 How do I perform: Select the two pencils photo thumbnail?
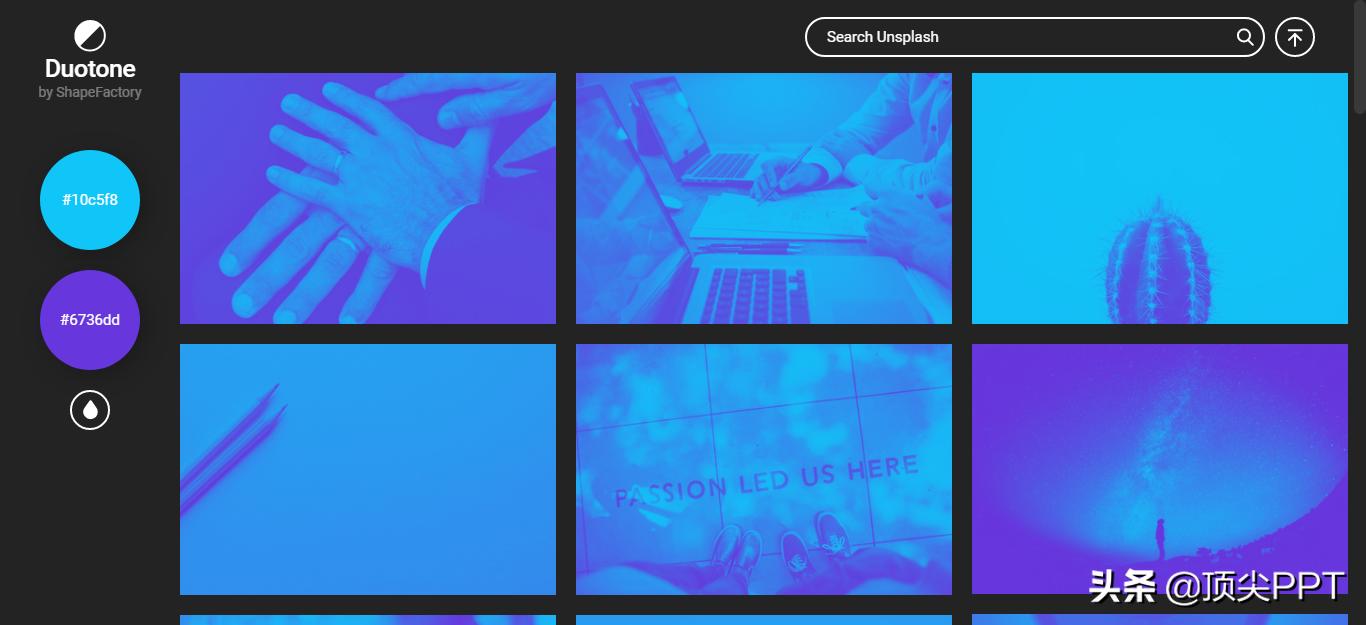tap(368, 469)
